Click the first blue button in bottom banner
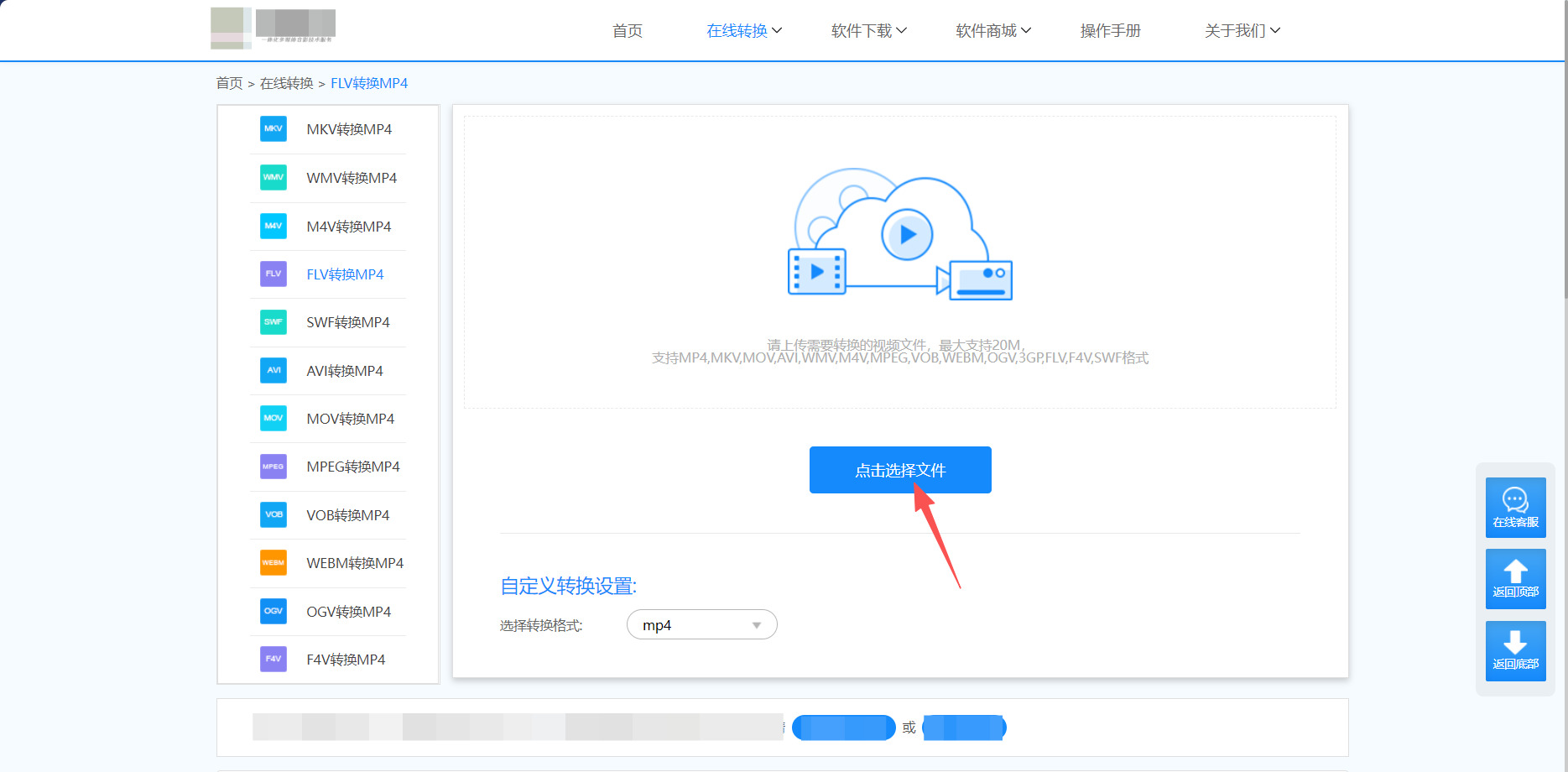The width and height of the screenshot is (1568, 772). pyautogui.click(x=844, y=728)
